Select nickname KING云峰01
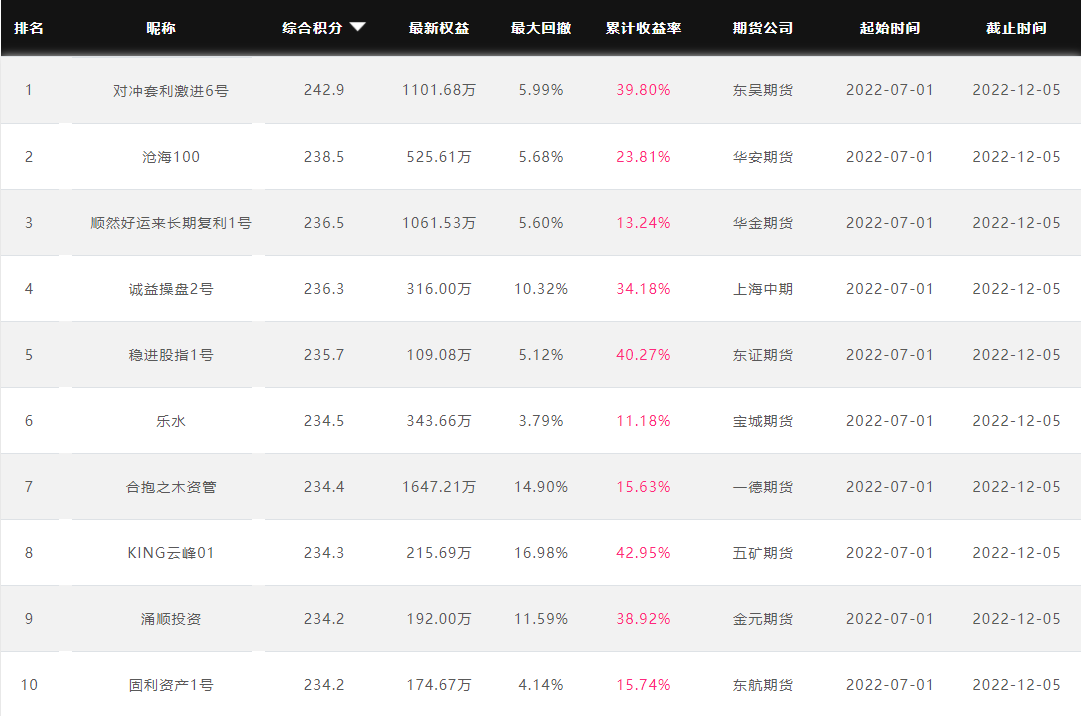The image size is (1081, 716). (x=171, y=553)
